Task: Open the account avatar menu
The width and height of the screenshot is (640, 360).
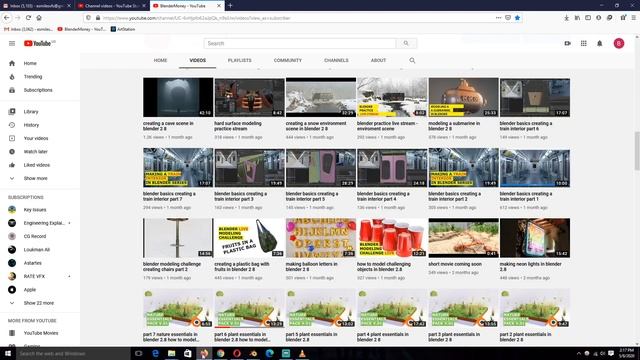Action: point(619,43)
